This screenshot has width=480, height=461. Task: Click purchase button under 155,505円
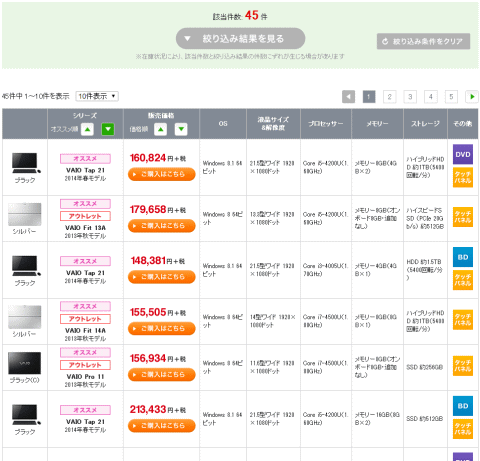pos(162,329)
